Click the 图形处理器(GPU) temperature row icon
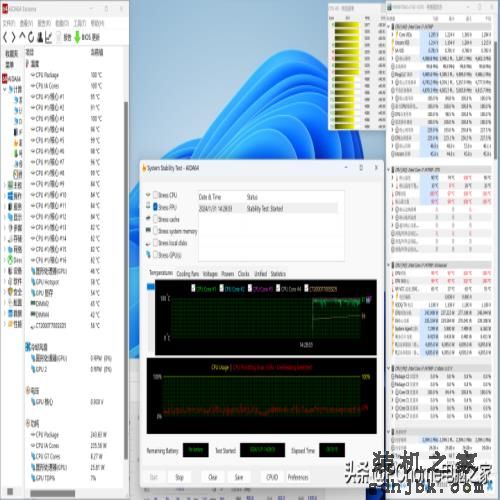Image resolution: width=500 pixels, height=500 pixels. [33, 271]
